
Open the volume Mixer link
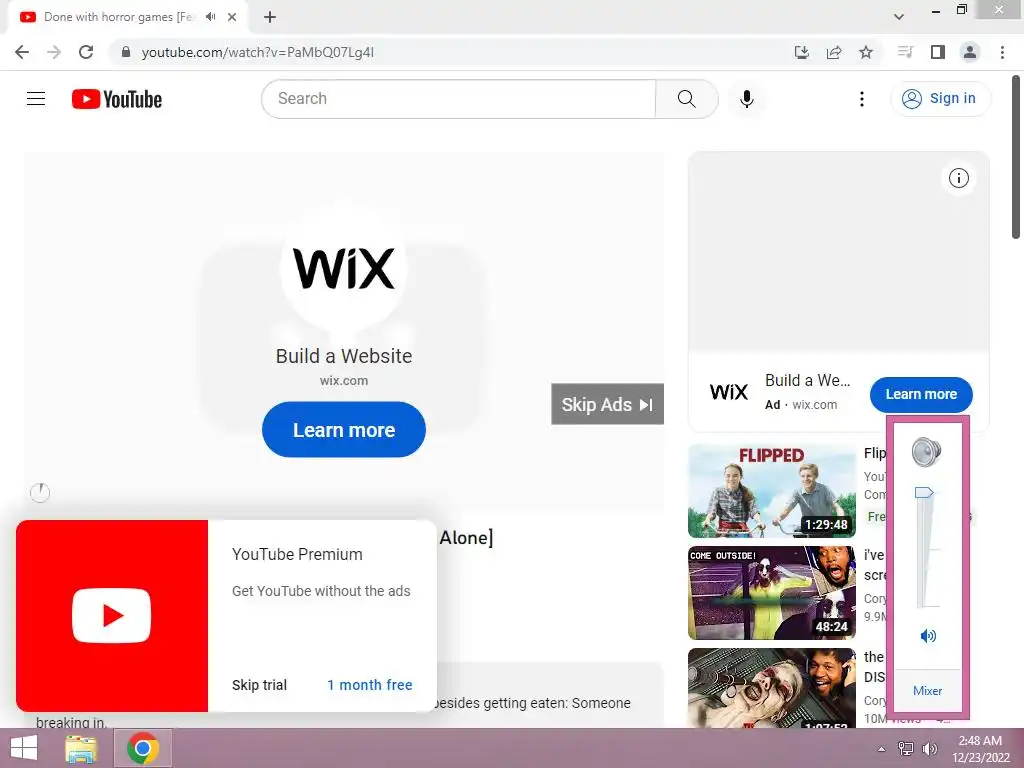click(x=927, y=690)
